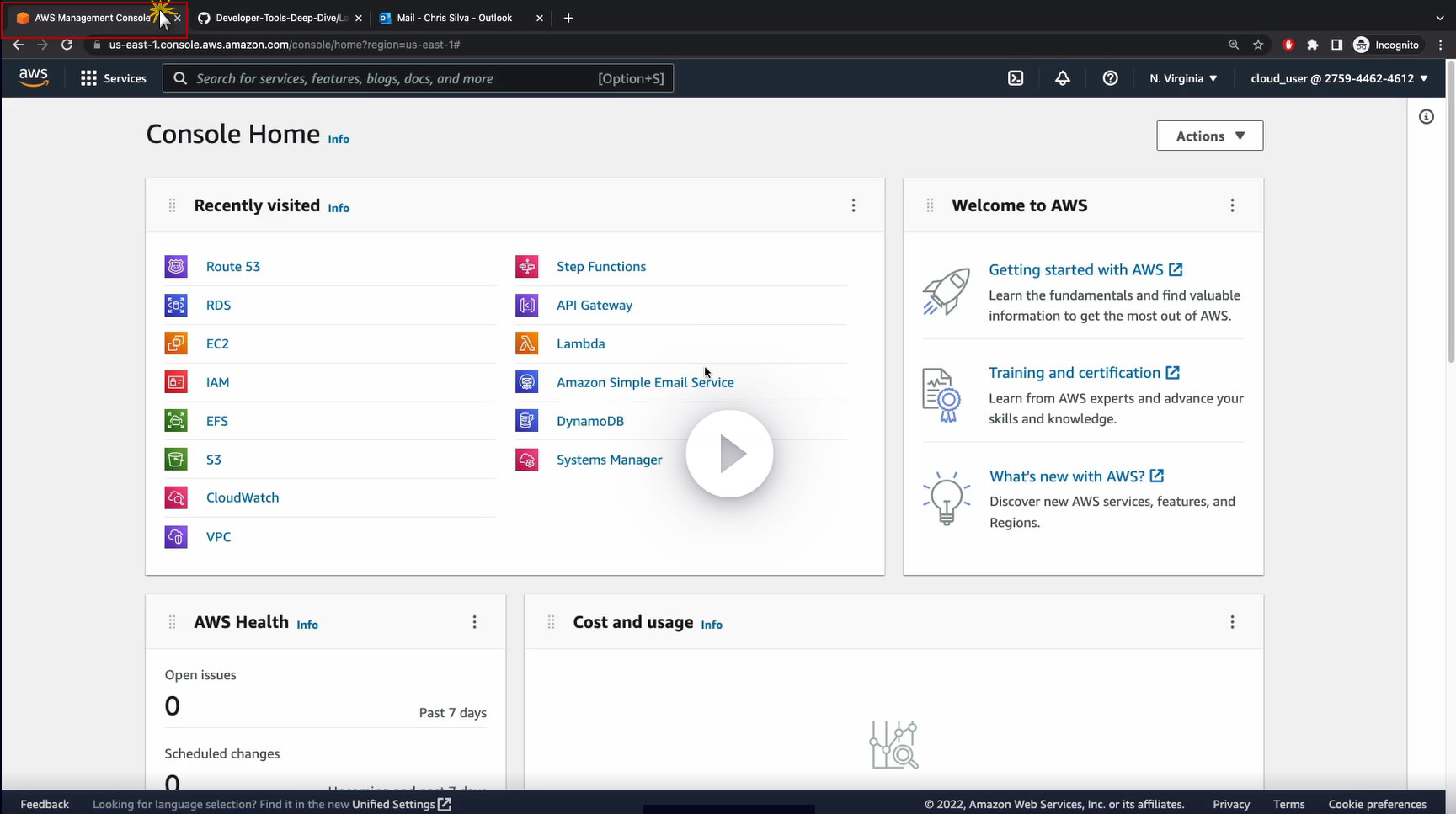Play the video with the center play button
The image size is (1456, 814).
pos(729,454)
